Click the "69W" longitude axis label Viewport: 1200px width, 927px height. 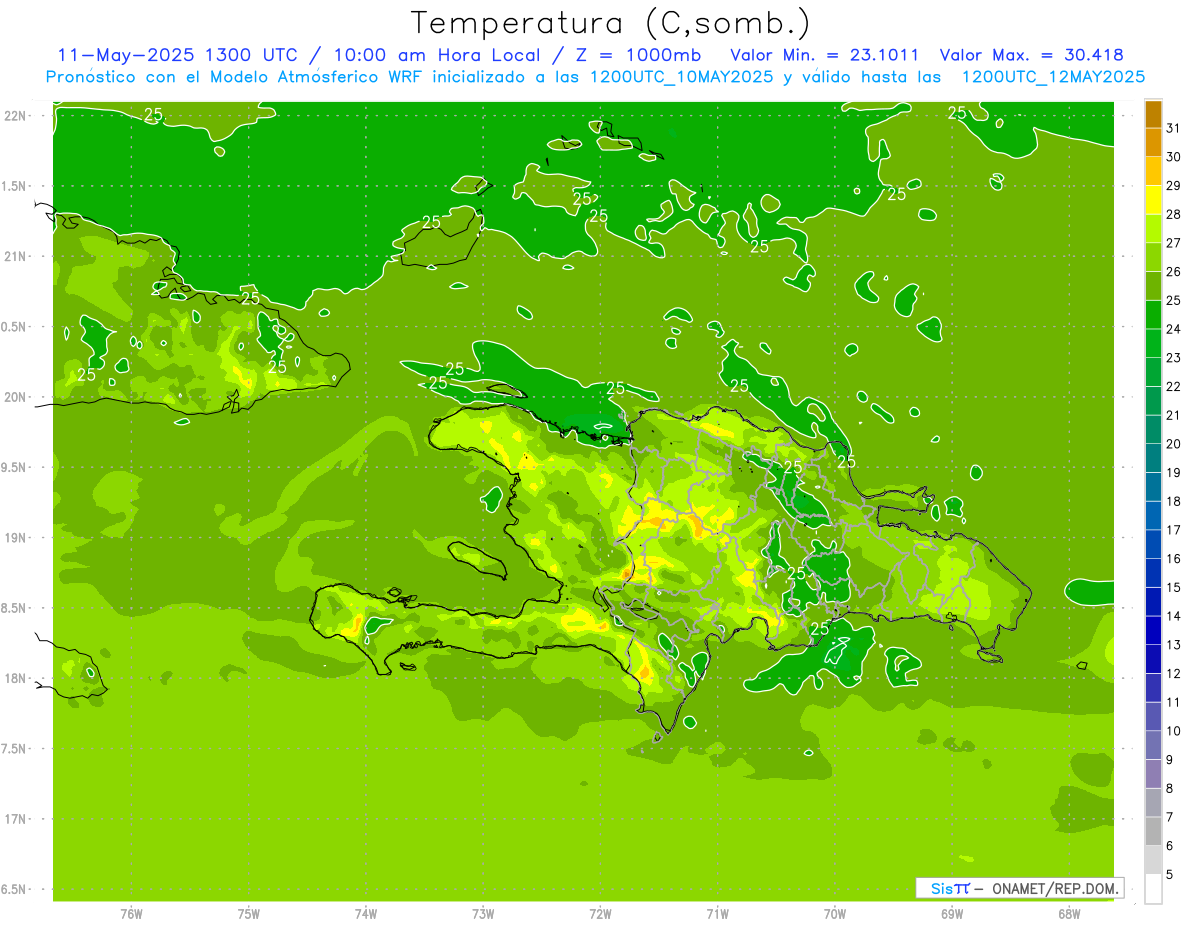[x=952, y=914]
